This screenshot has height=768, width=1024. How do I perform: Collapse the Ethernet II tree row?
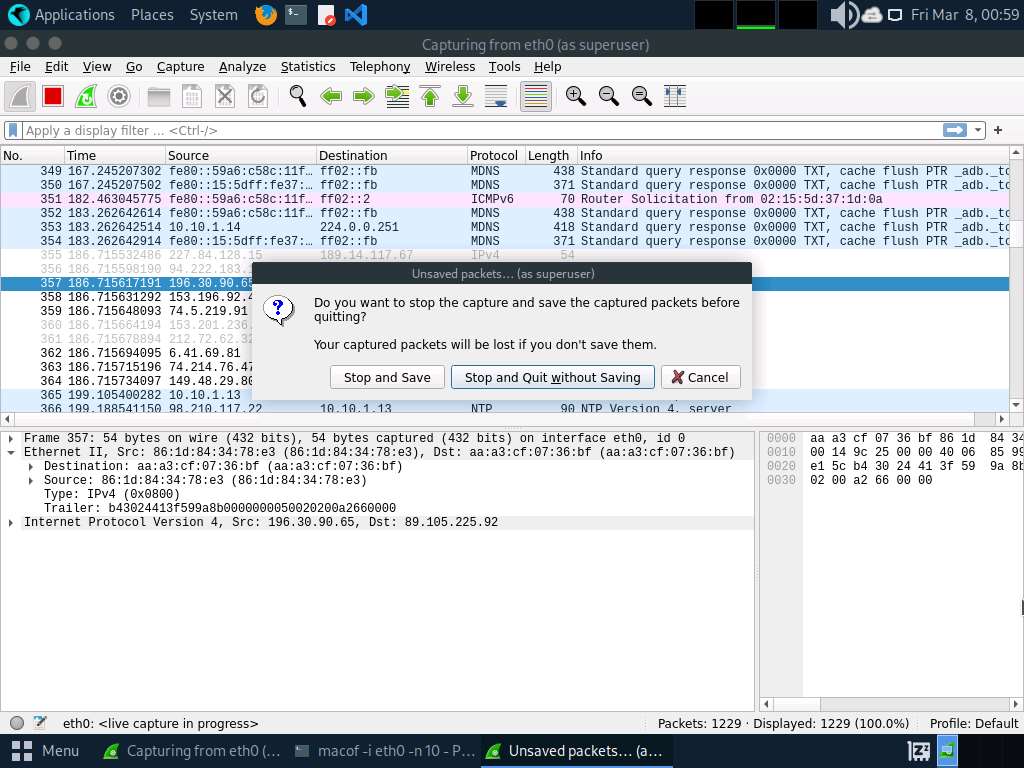point(11,453)
